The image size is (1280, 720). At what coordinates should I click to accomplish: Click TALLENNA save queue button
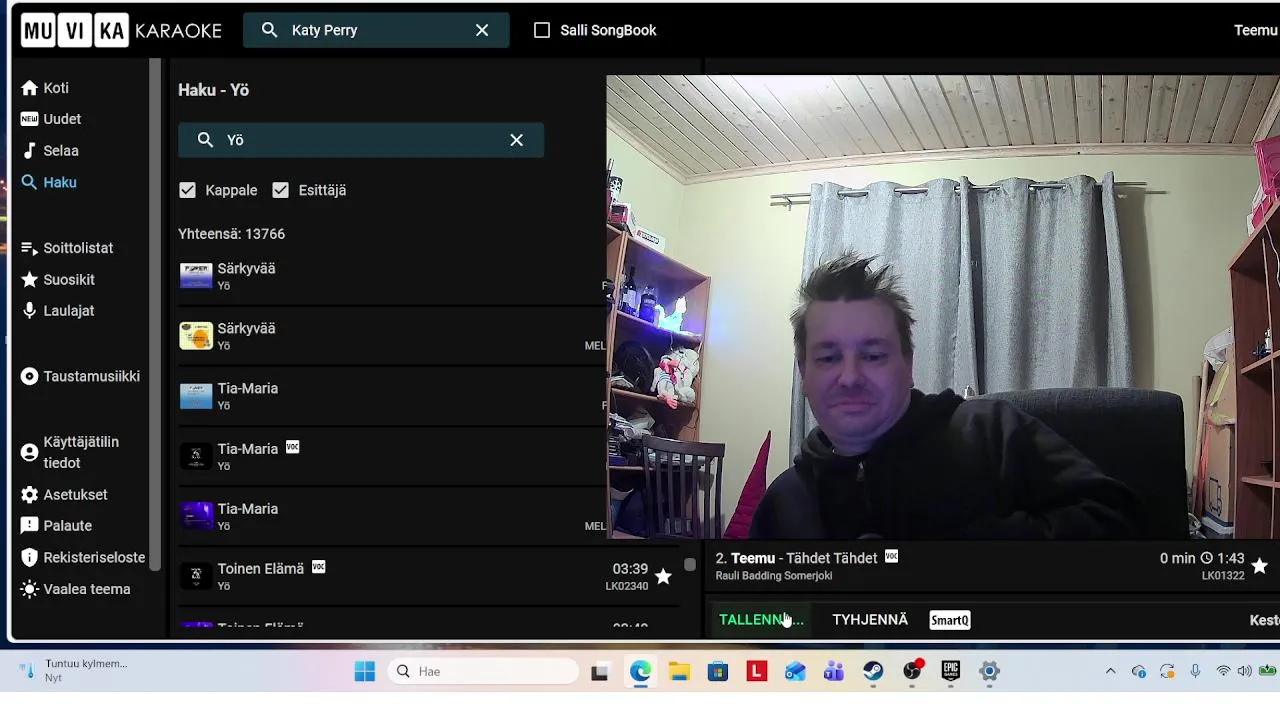761,620
